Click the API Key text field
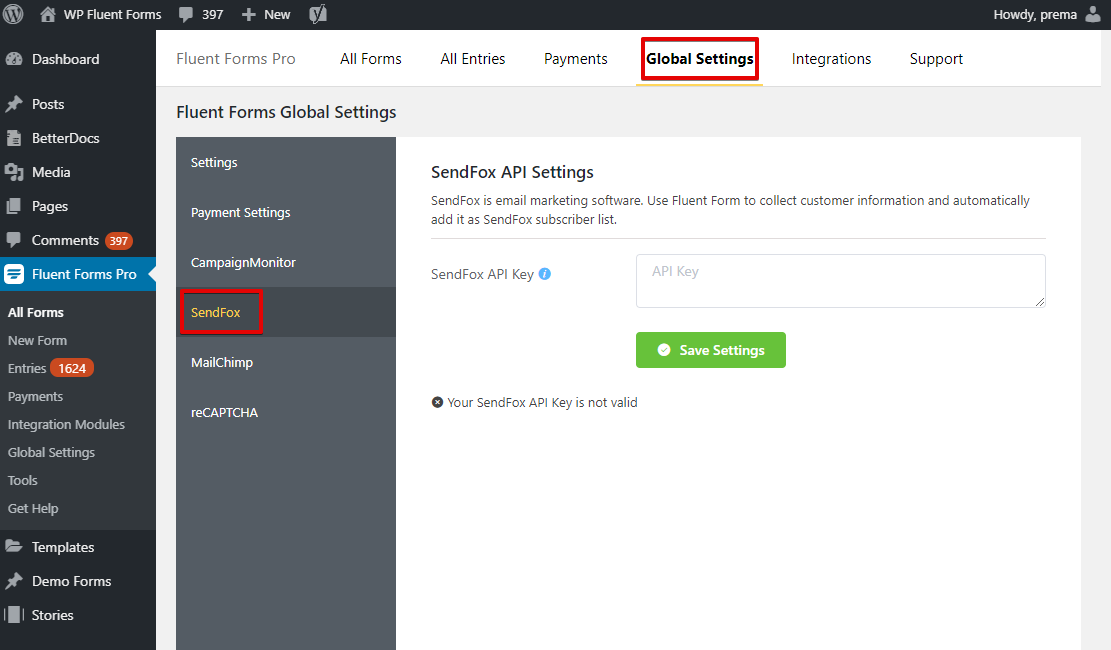Image resolution: width=1111 pixels, height=650 pixels. pos(840,281)
